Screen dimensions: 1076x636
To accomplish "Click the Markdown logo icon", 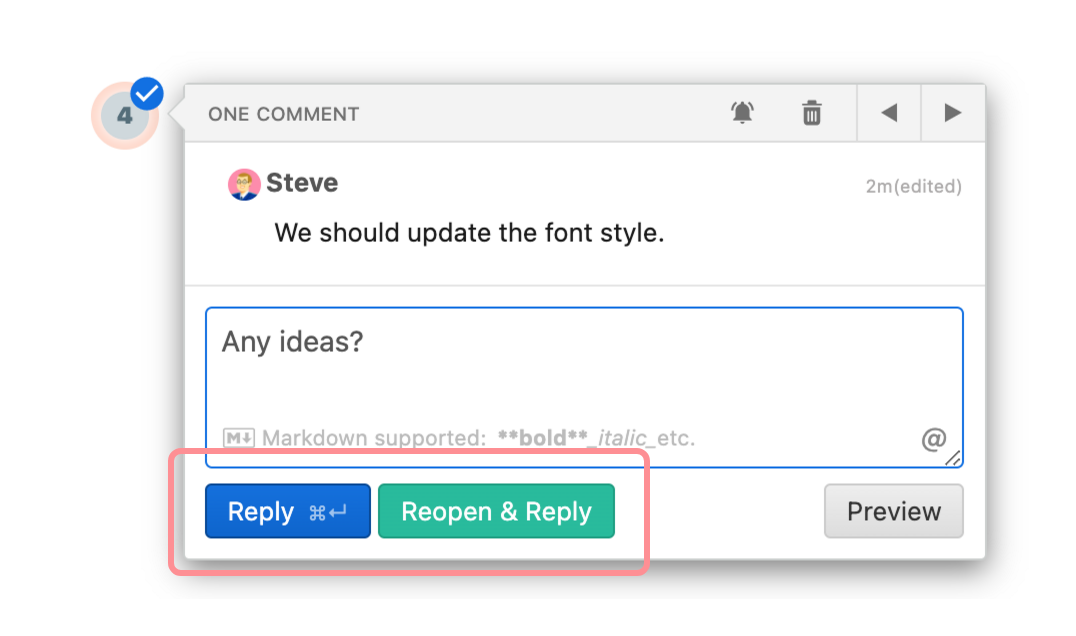I will point(238,438).
